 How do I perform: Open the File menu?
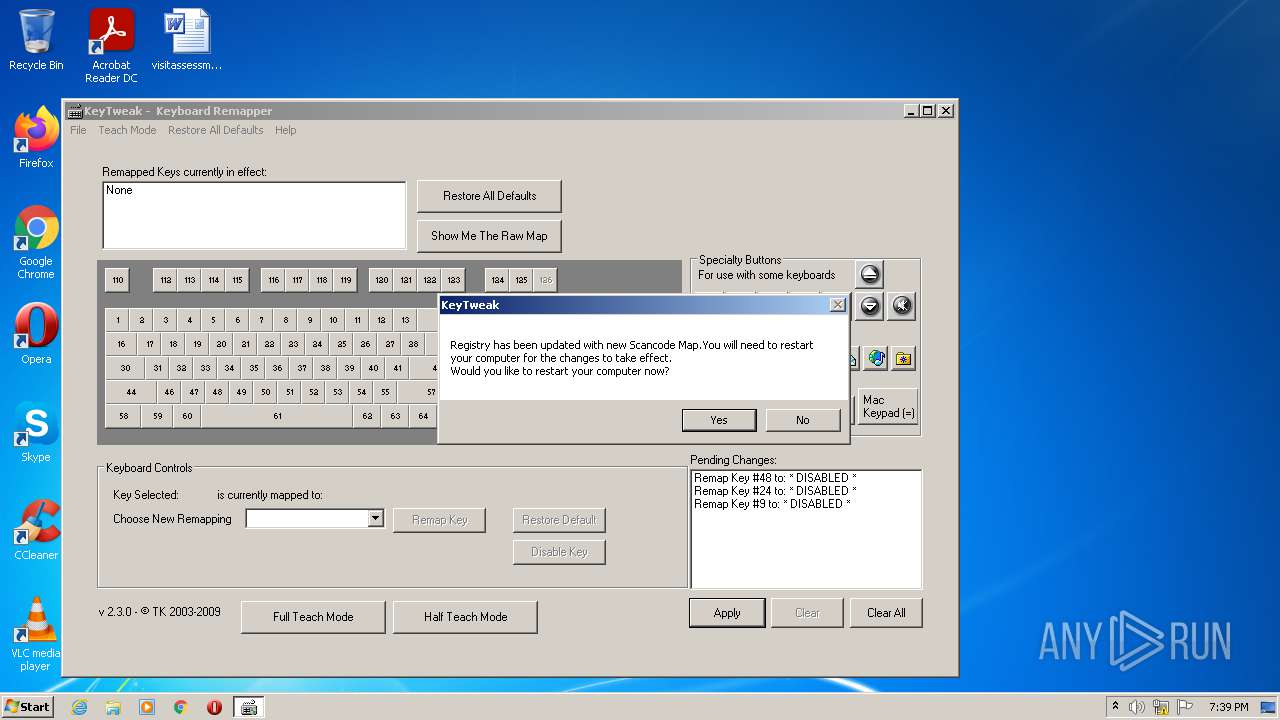[78, 130]
